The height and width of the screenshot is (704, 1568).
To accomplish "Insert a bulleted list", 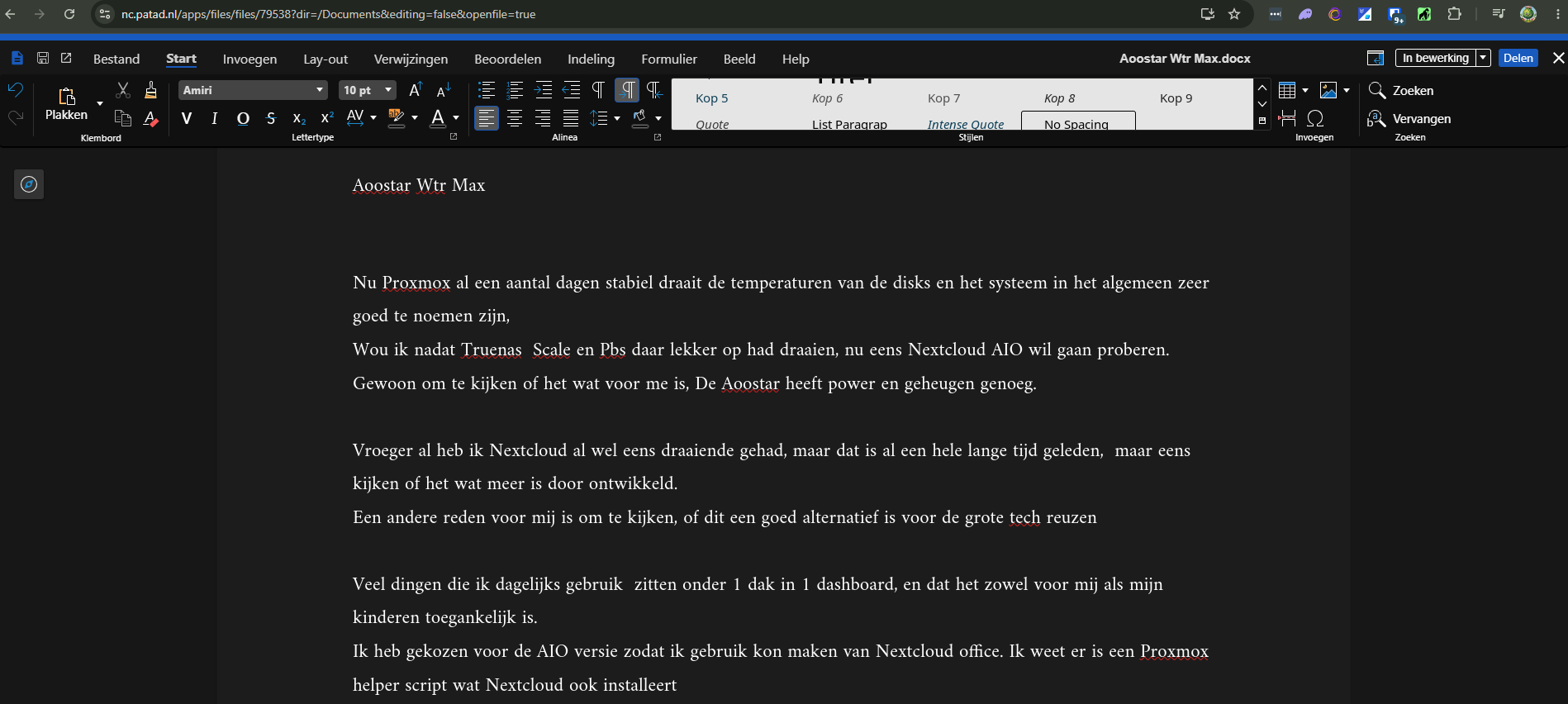I will tap(487, 90).
